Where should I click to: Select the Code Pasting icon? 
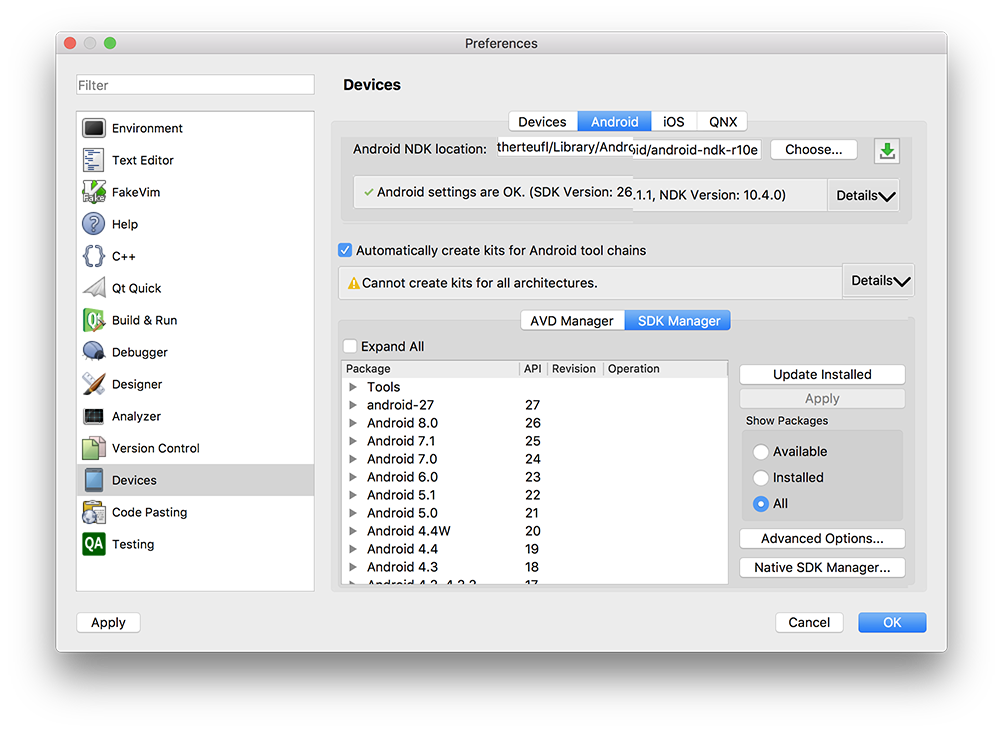pos(95,512)
